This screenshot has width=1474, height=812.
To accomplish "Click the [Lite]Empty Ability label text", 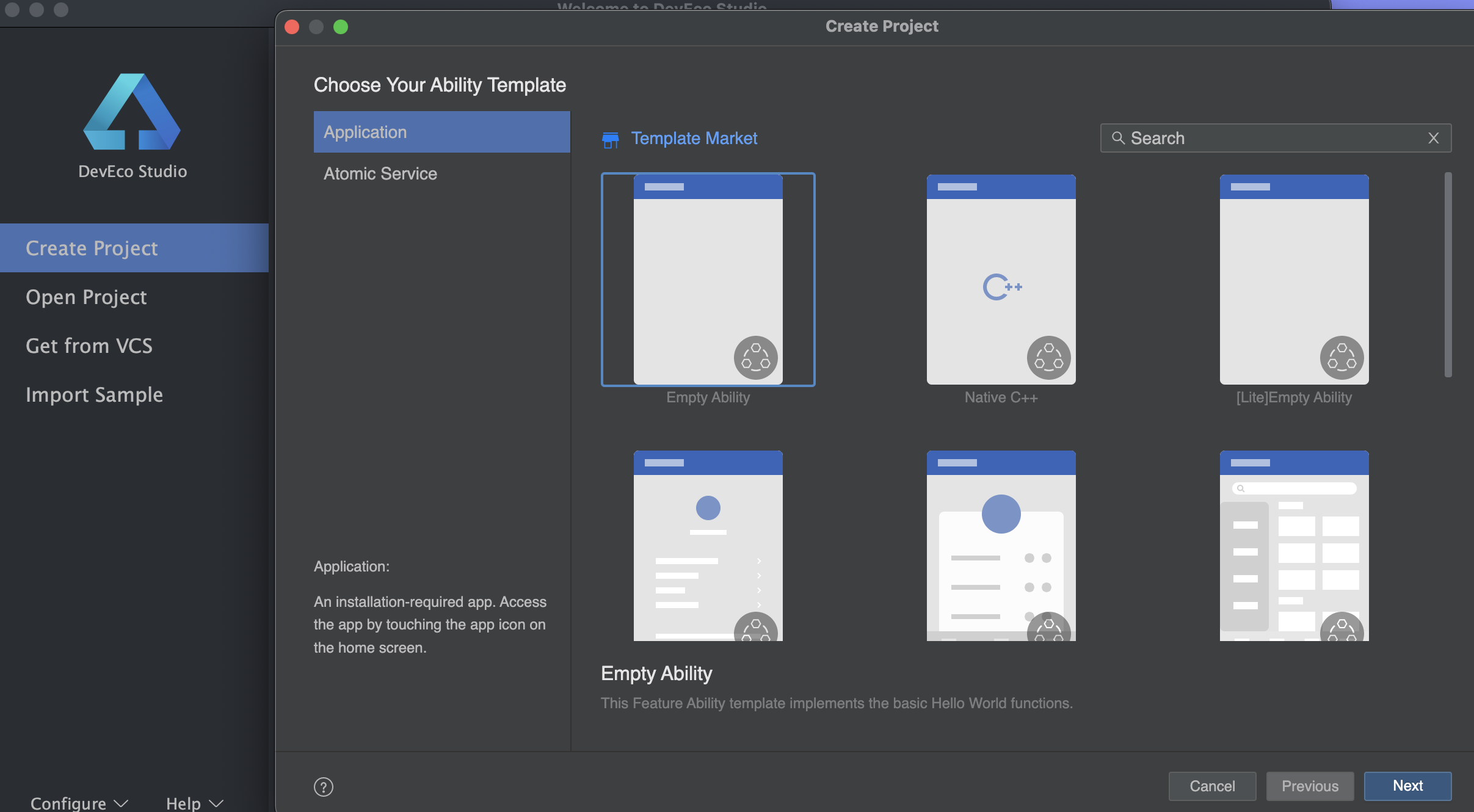I will tap(1294, 397).
